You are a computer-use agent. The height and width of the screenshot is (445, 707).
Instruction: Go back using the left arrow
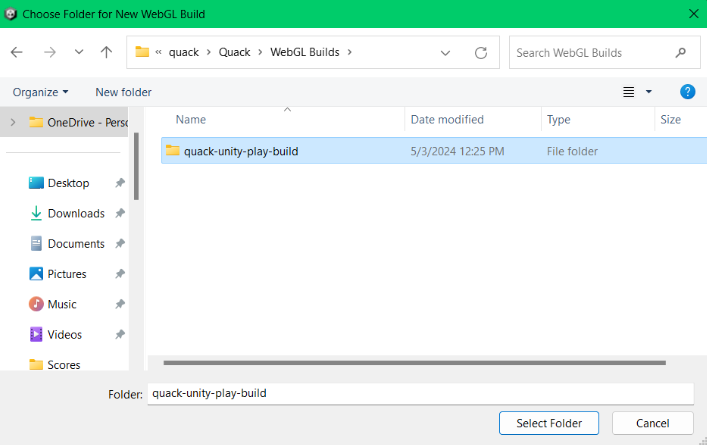pyautogui.click(x=17, y=52)
